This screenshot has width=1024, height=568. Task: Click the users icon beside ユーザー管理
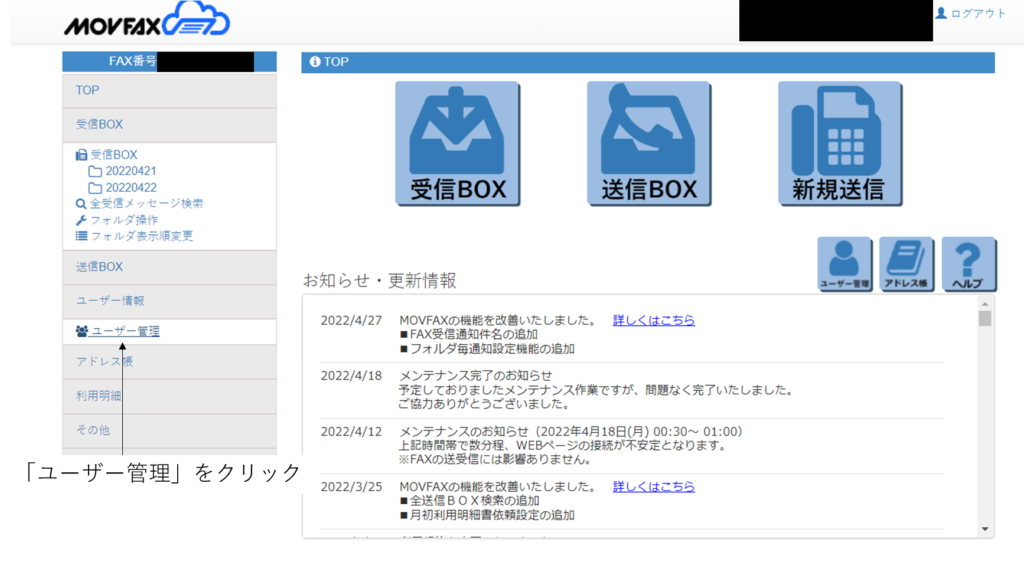(82, 331)
